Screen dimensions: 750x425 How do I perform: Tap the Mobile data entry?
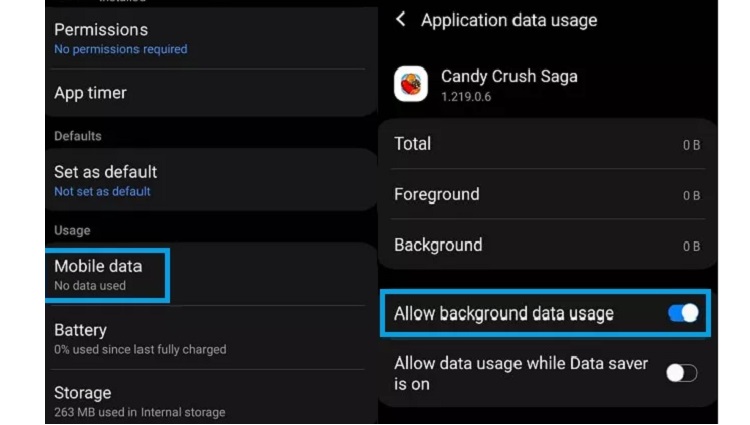(210, 275)
